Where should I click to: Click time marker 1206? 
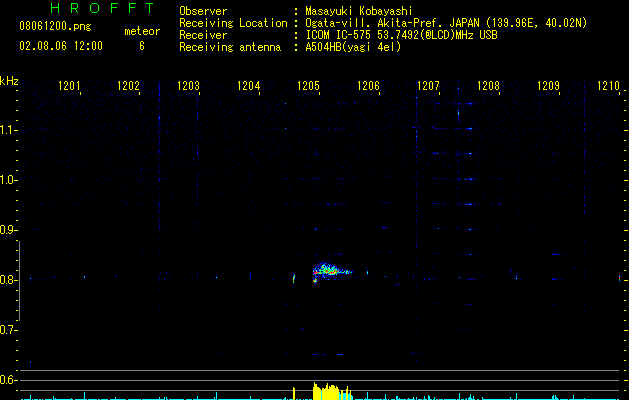(x=368, y=86)
